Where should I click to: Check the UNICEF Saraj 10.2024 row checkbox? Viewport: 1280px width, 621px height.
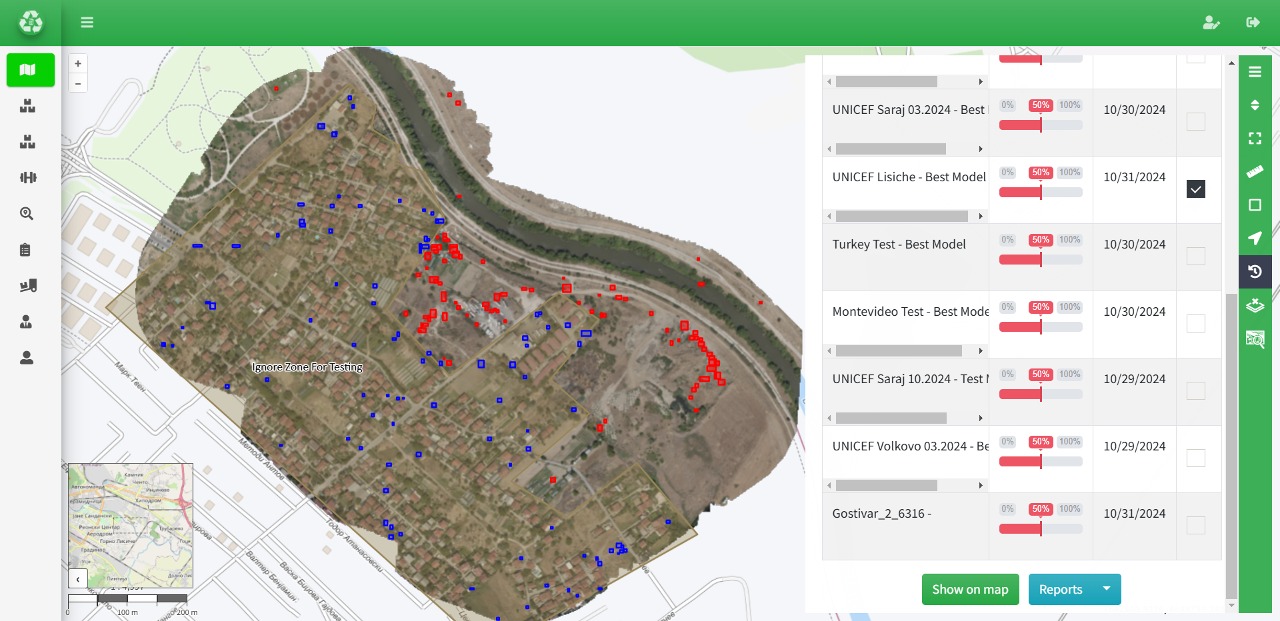[x=1196, y=391]
